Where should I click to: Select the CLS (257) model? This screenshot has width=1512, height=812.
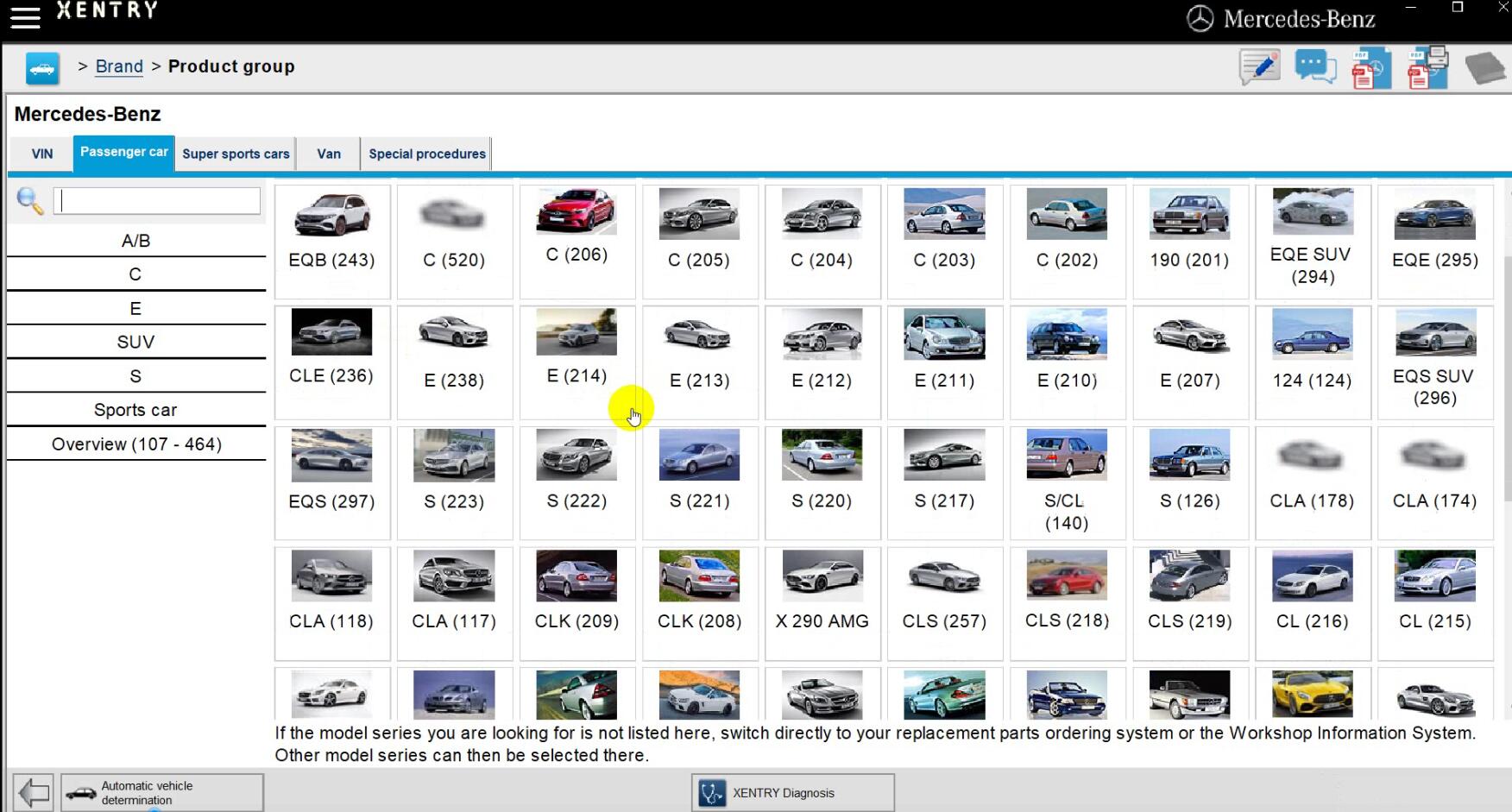[945, 604]
